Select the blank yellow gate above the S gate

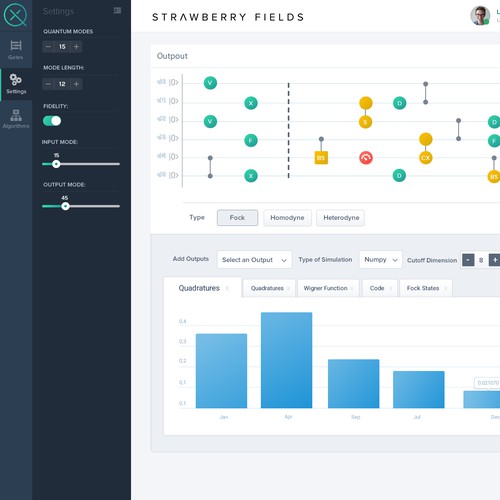(x=366, y=103)
